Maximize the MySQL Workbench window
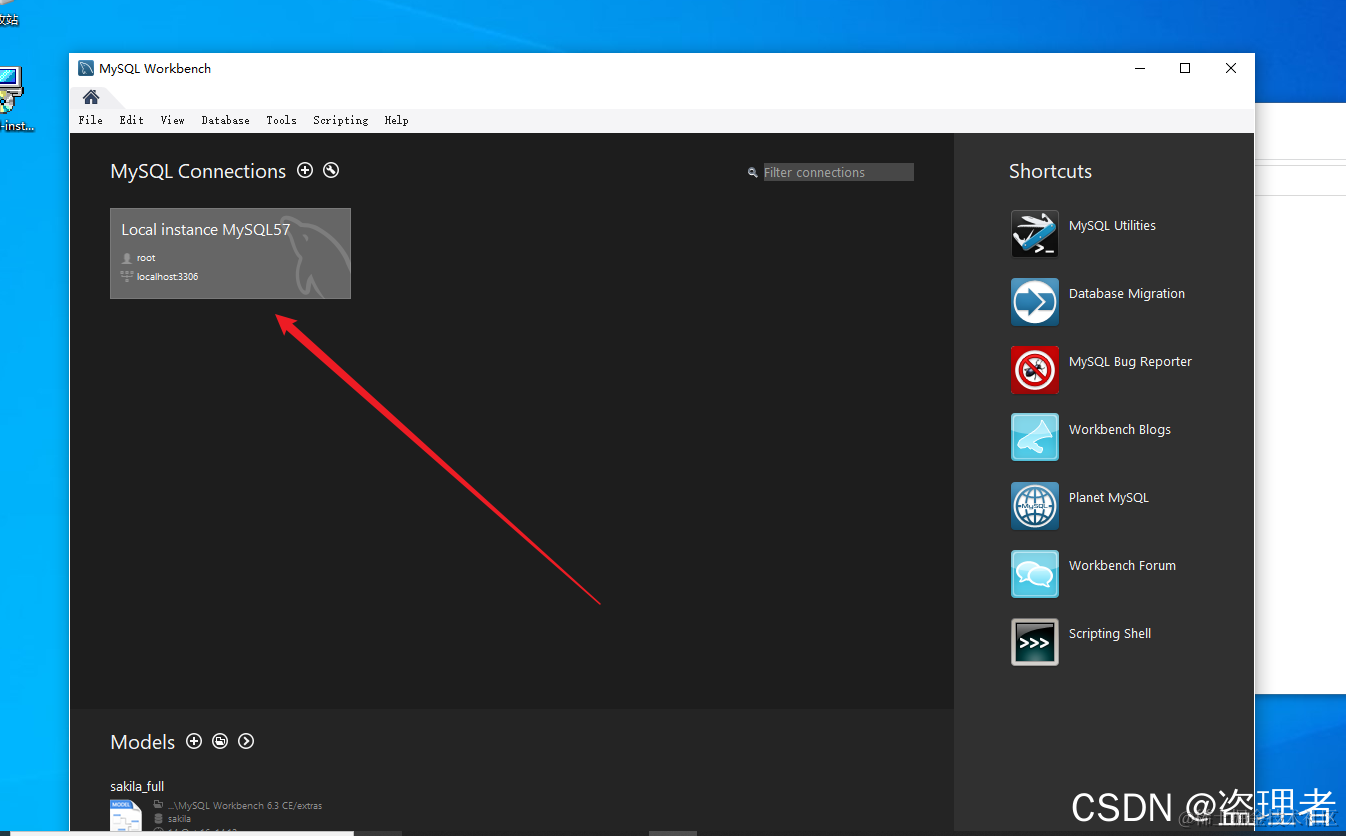The width and height of the screenshot is (1346, 836). point(1185,68)
